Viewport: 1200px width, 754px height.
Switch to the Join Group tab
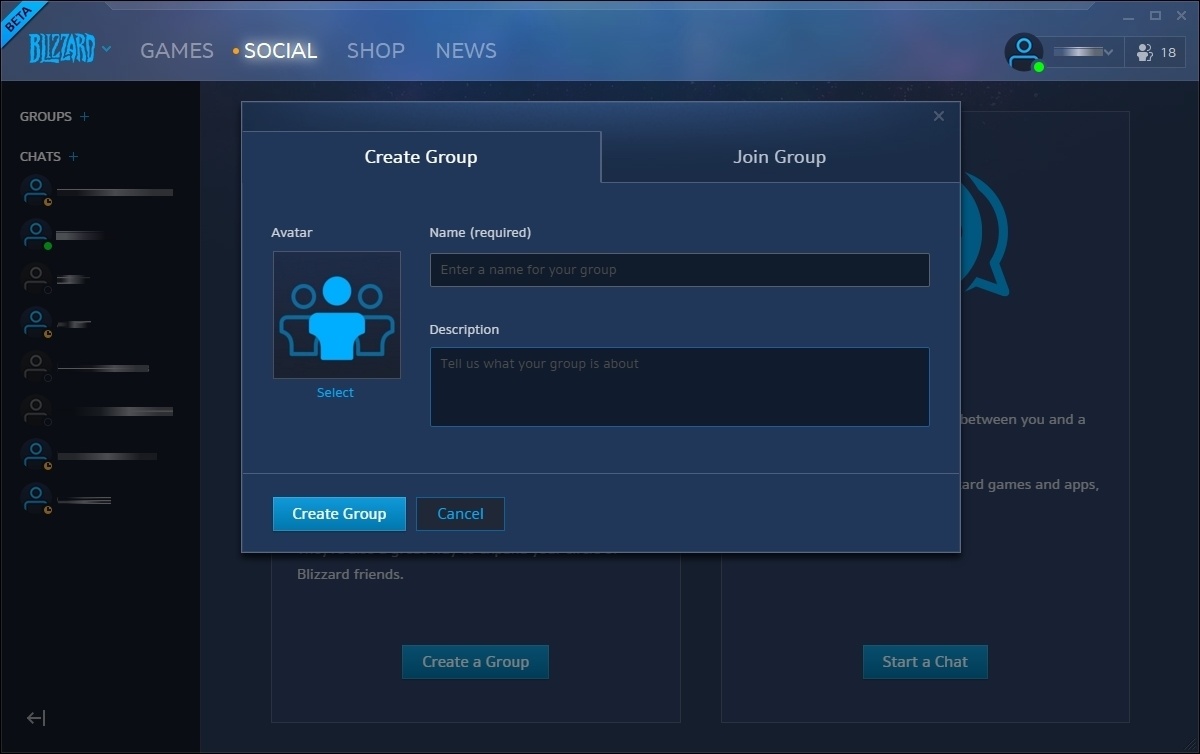pos(779,157)
